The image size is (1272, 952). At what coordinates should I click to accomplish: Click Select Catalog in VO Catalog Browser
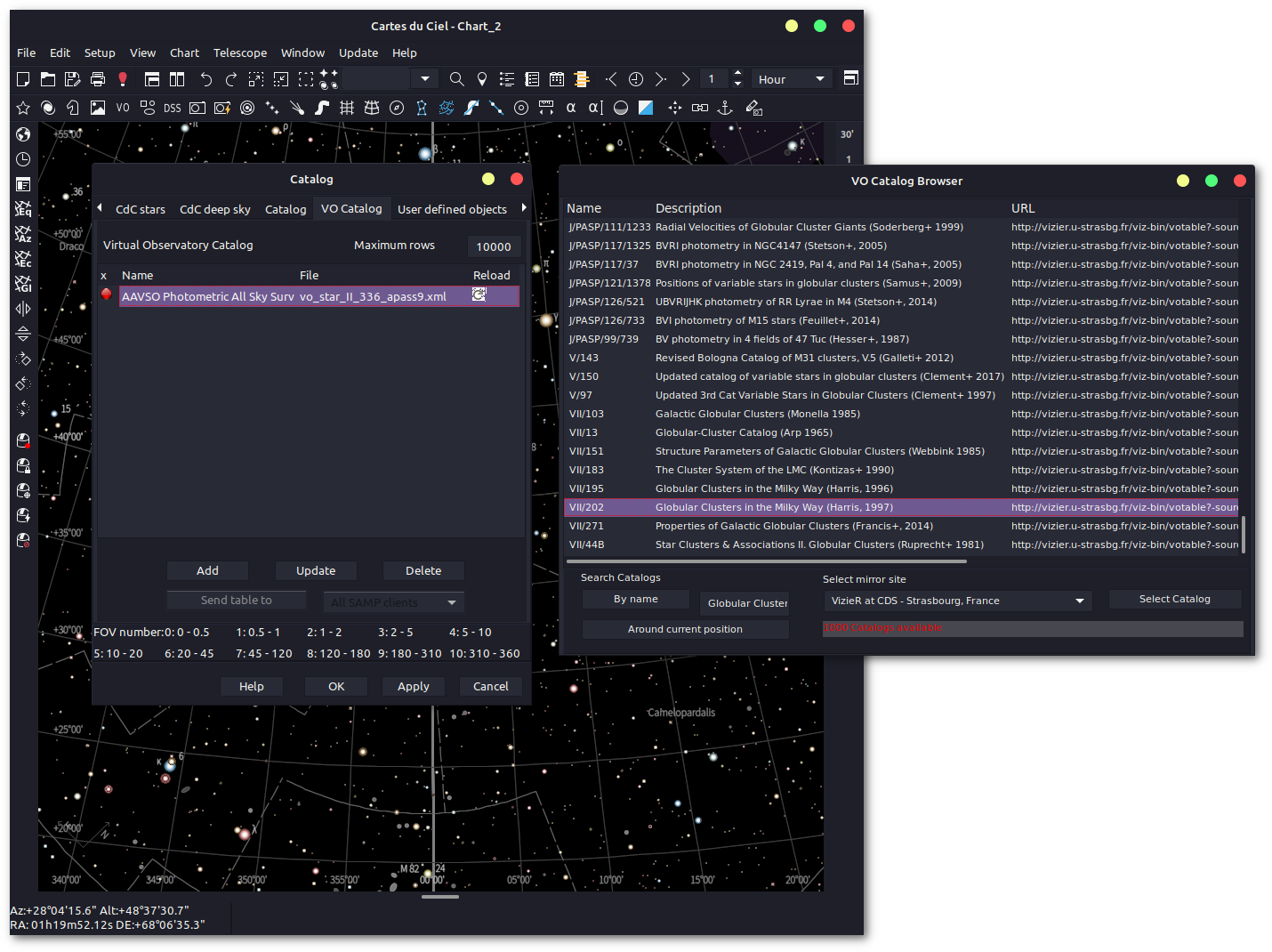pyautogui.click(x=1174, y=599)
